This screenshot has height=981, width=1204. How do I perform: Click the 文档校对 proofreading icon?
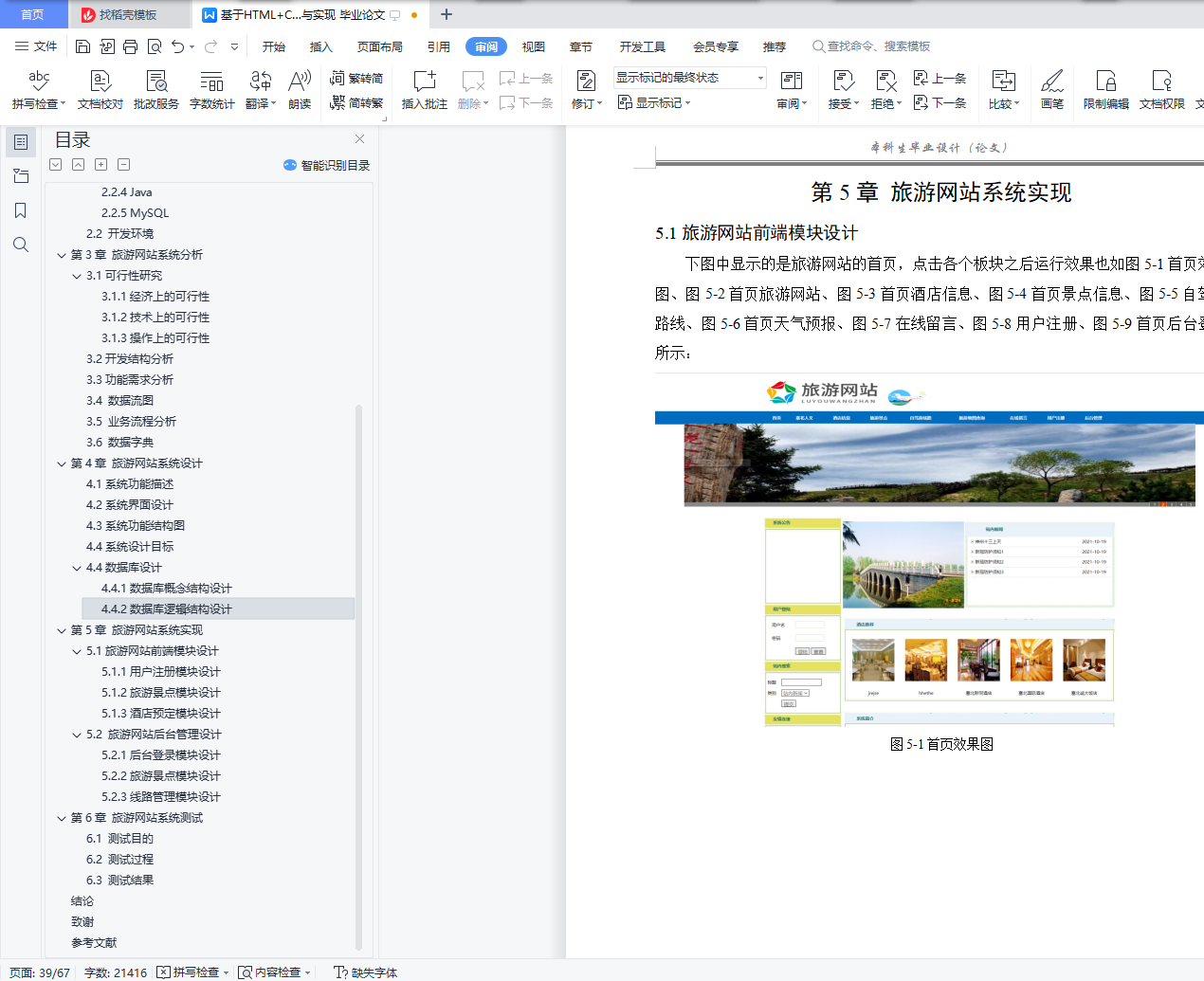(100, 90)
